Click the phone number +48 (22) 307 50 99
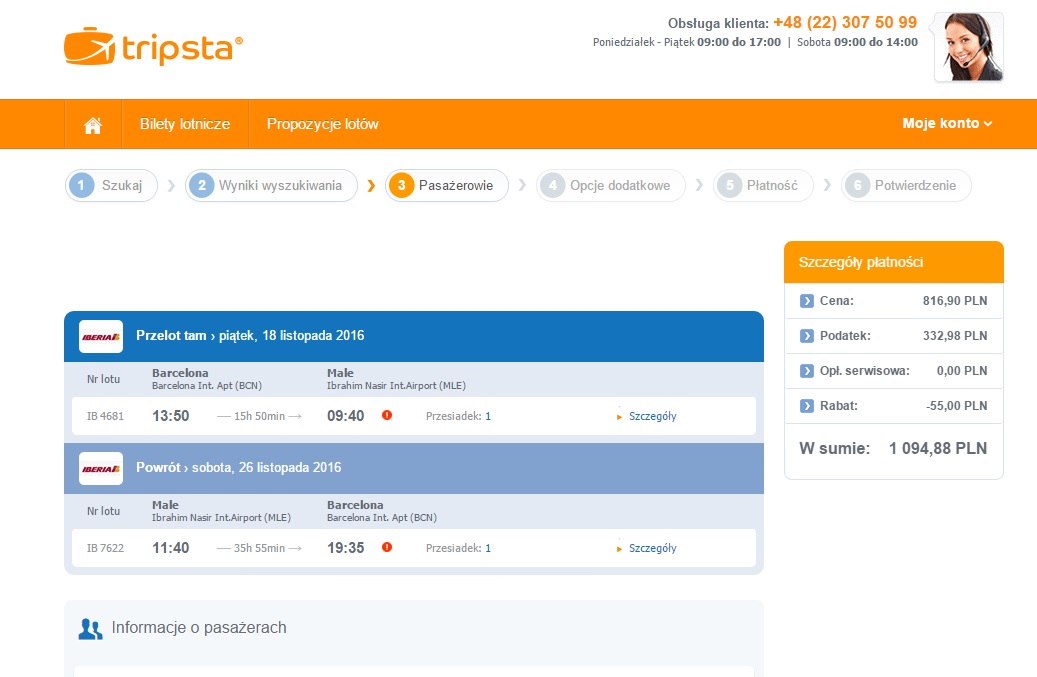Image resolution: width=1037 pixels, height=677 pixels. 845,22
